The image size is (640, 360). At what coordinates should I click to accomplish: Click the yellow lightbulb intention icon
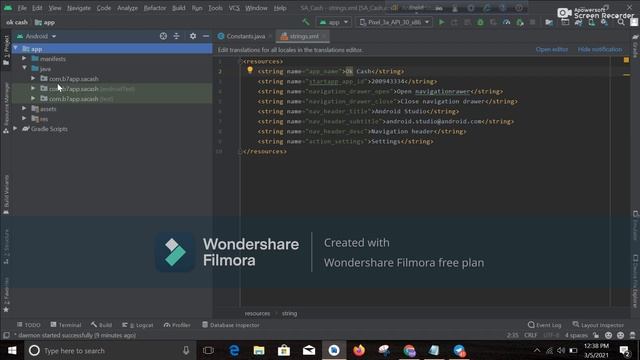pyautogui.click(x=250, y=71)
